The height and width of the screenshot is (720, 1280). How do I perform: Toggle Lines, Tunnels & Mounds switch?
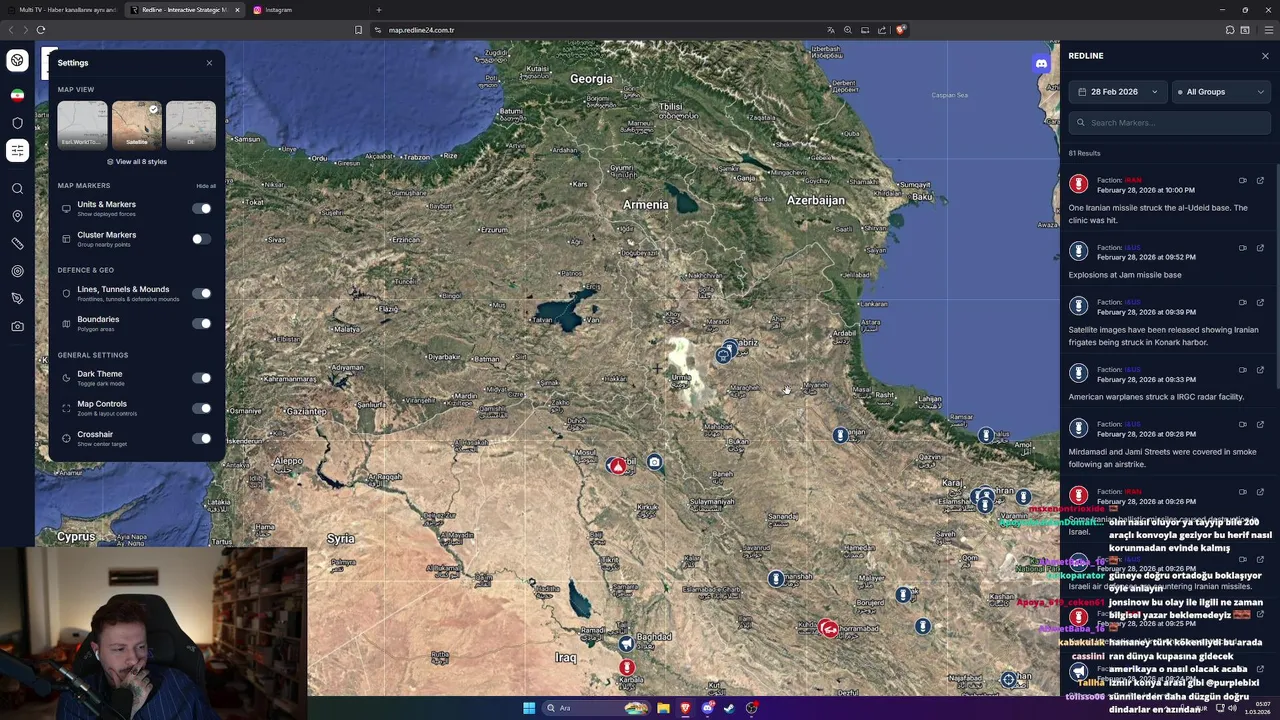[201, 293]
